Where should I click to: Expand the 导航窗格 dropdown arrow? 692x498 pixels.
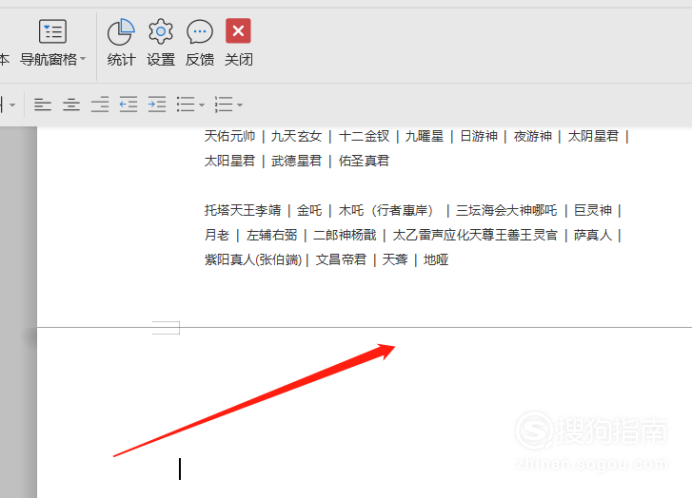83,58
